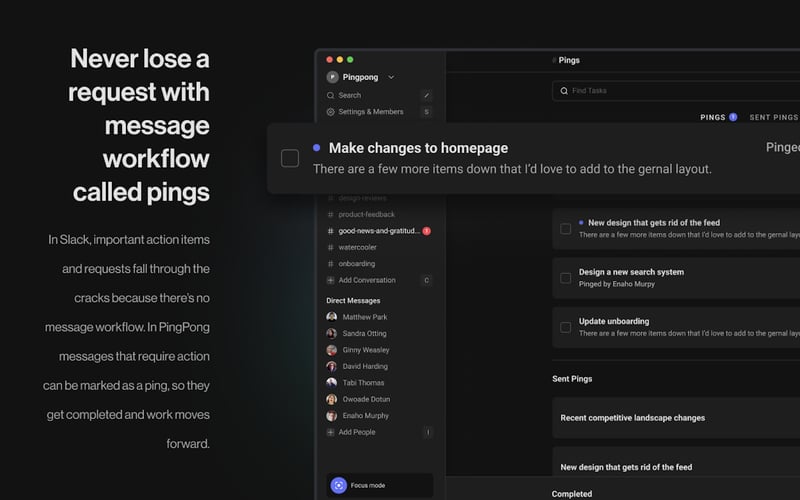Check the New design that gets rid checkbox
The height and width of the screenshot is (500, 800).
tap(565, 229)
